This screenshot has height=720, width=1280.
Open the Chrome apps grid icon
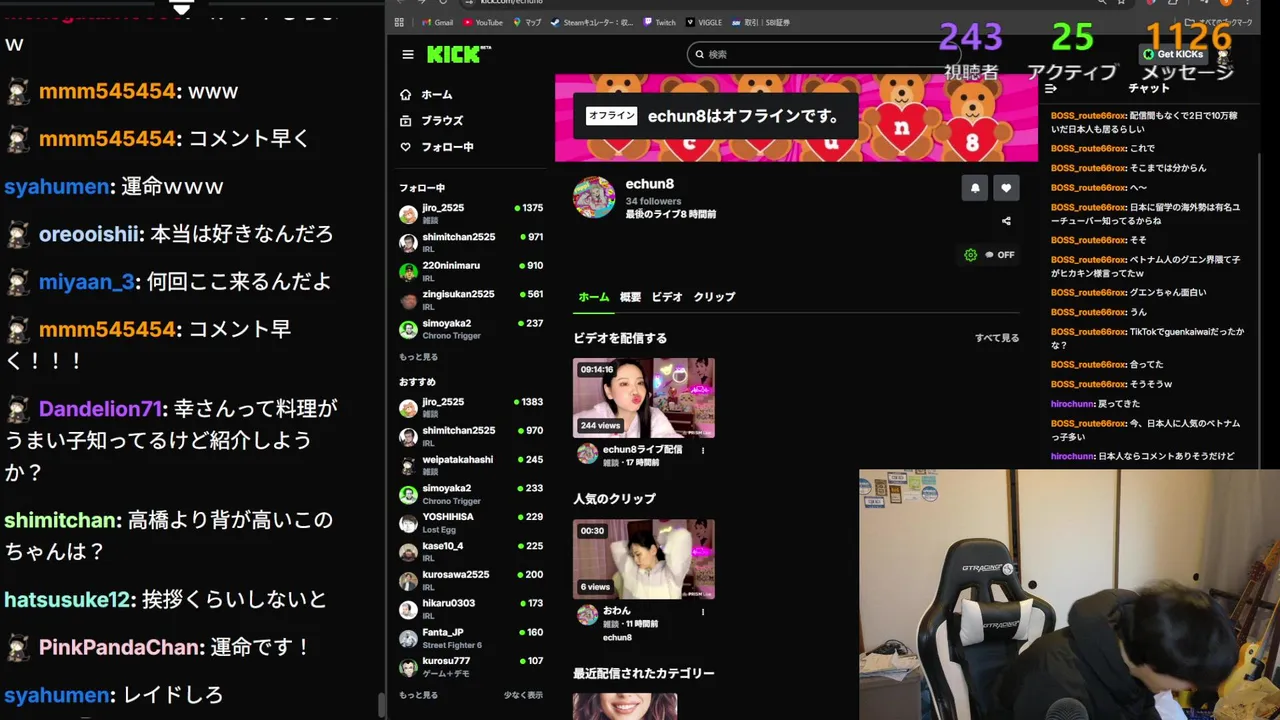pyautogui.click(x=400, y=22)
